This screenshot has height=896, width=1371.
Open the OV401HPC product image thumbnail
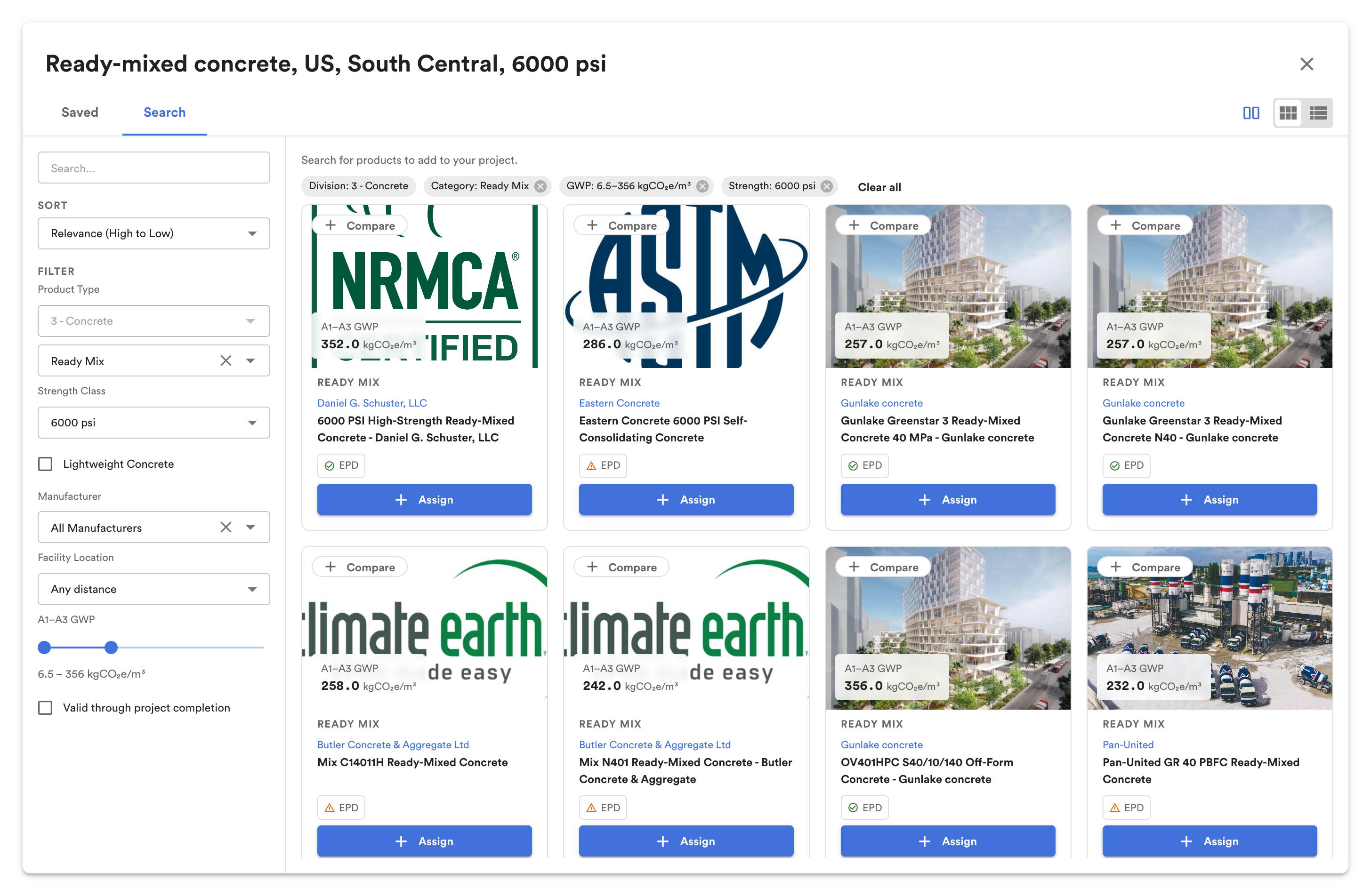[948, 628]
